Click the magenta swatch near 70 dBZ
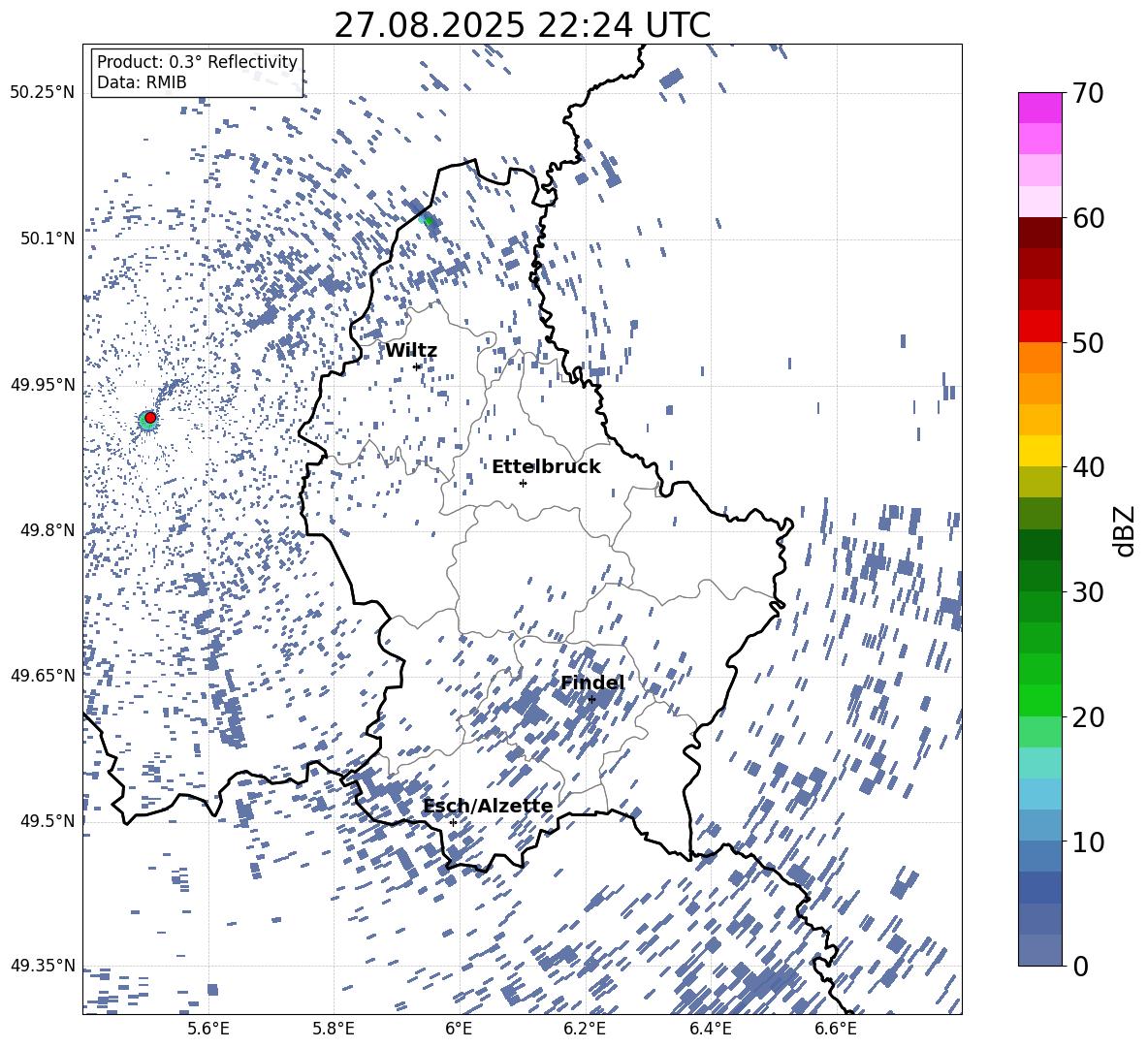 (1039, 108)
